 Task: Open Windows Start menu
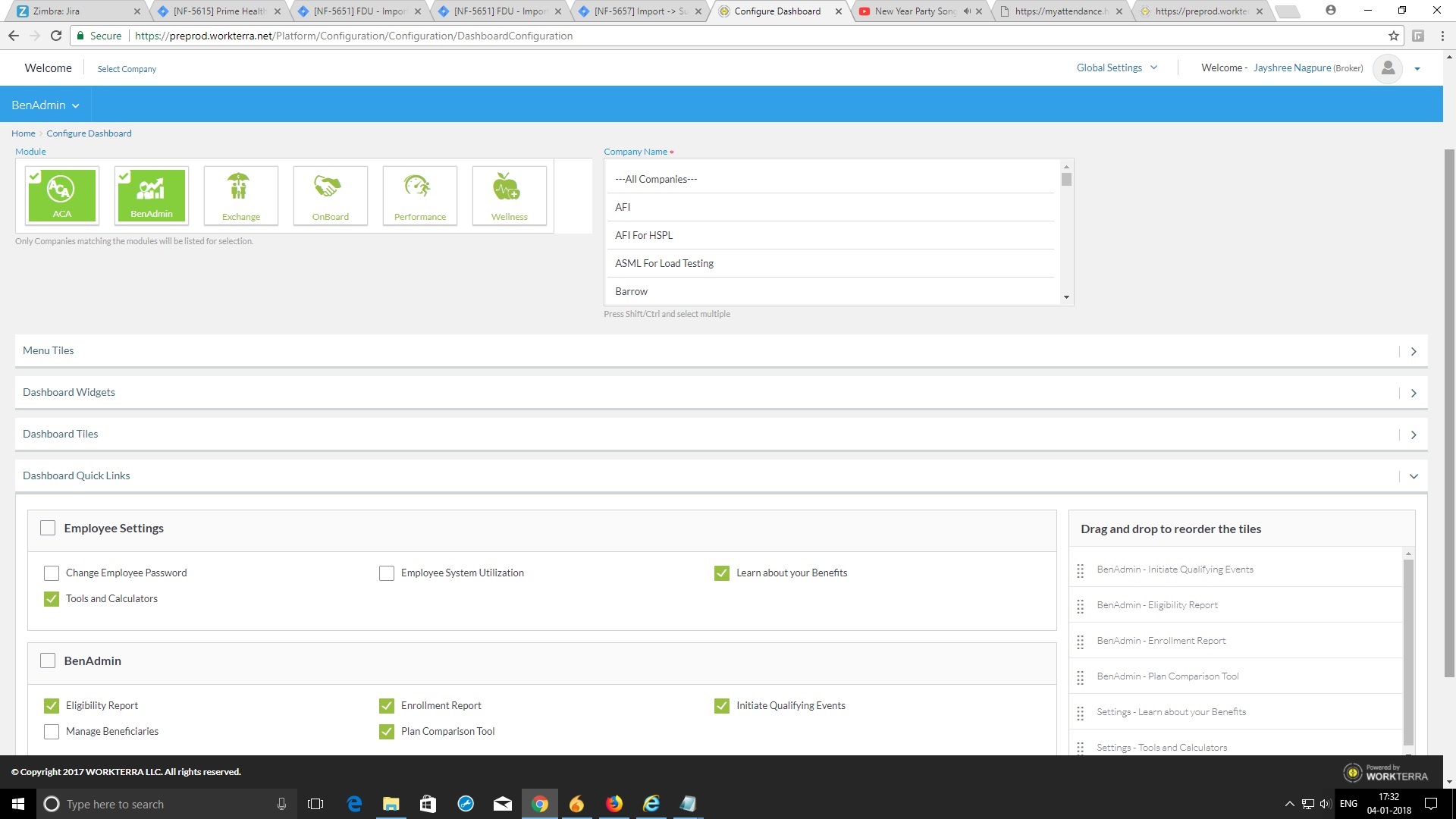pos(18,804)
